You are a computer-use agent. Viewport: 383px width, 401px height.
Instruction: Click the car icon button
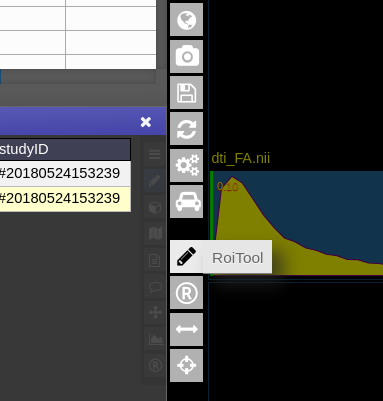click(x=186, y=201)
